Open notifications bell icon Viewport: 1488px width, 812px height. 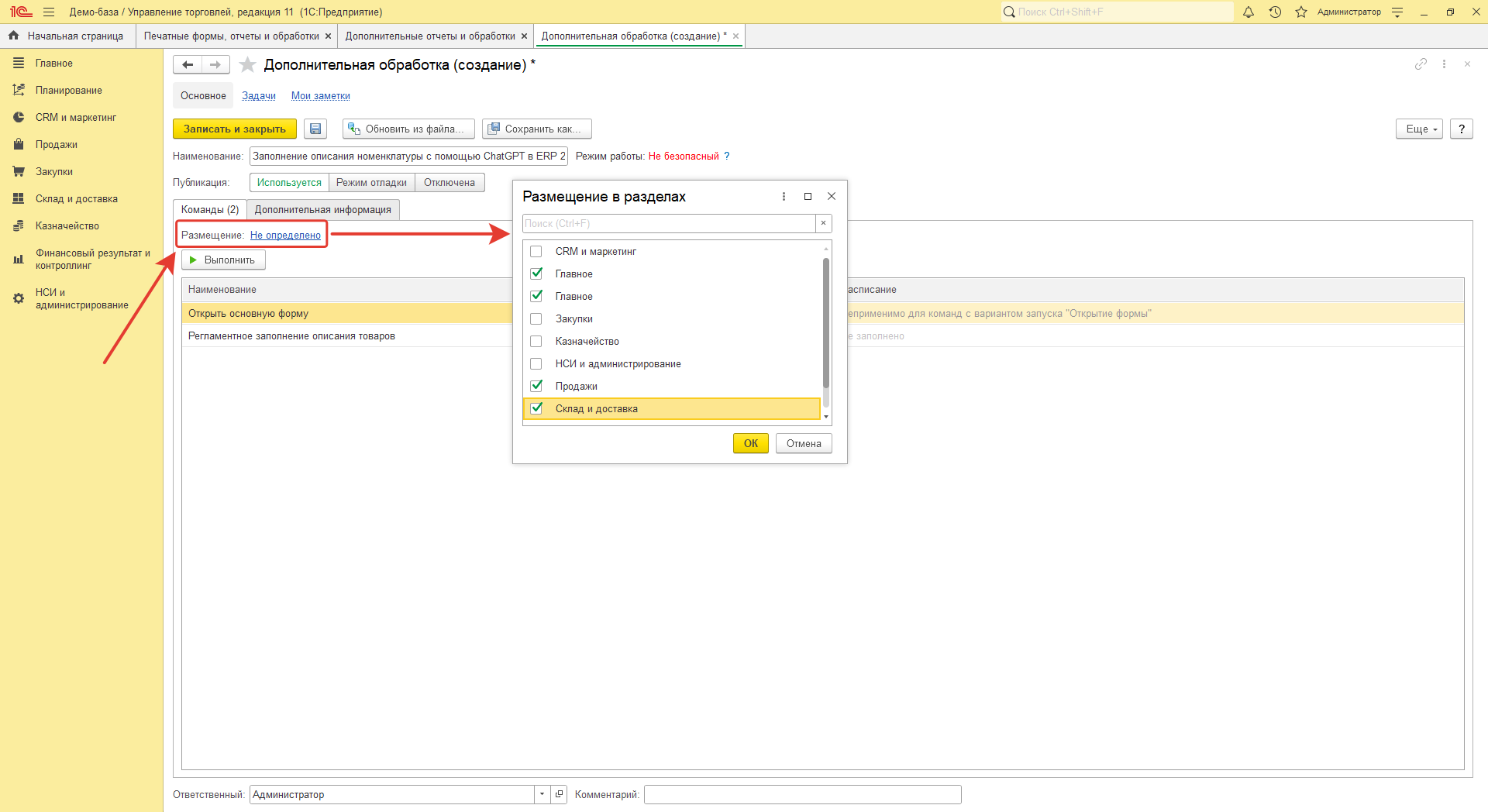(x=1249, y=12)
